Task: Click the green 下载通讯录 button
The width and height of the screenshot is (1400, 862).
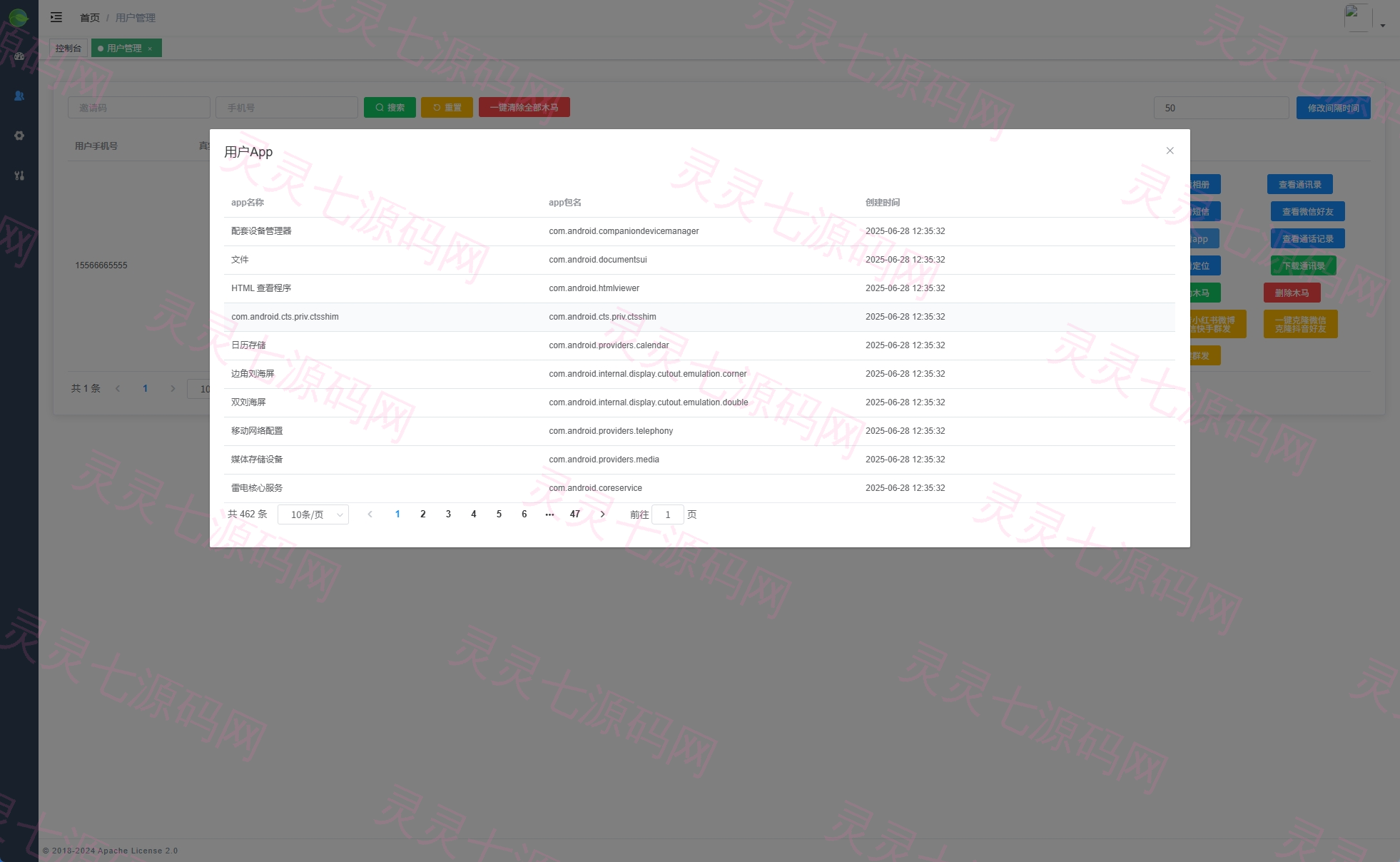Action: [1304, 266]
